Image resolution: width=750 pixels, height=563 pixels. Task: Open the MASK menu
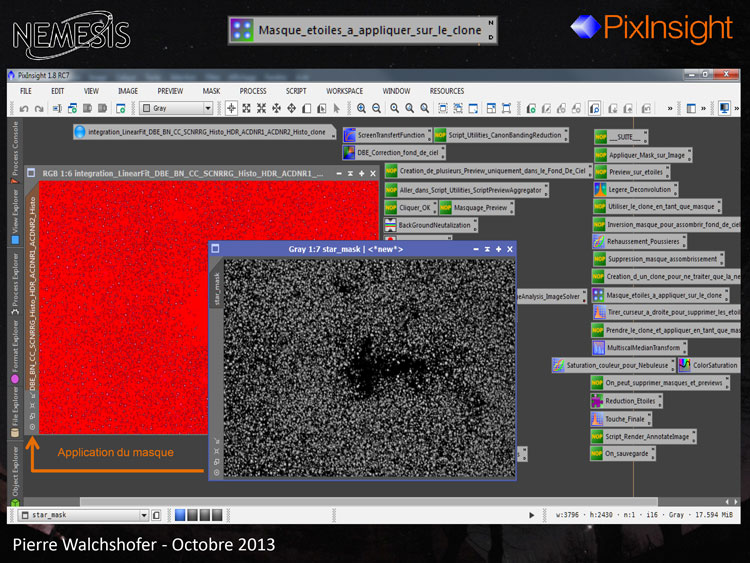click(x=211, y=91)
